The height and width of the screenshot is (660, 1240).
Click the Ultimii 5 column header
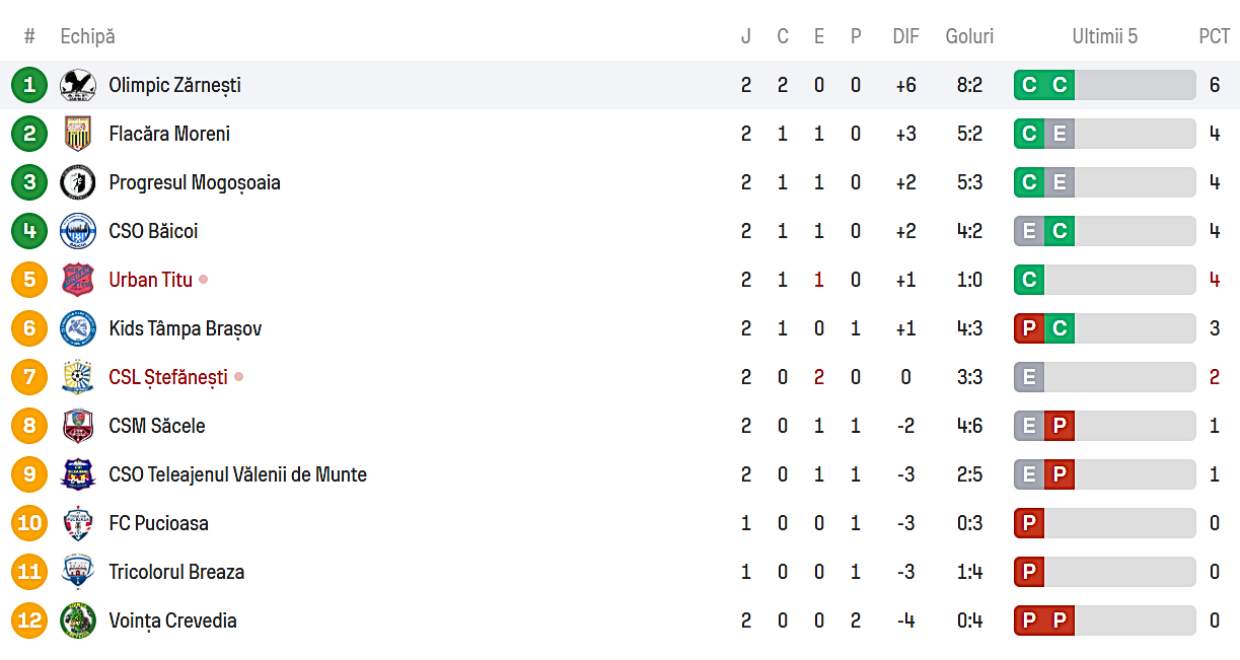[1105, 37]
